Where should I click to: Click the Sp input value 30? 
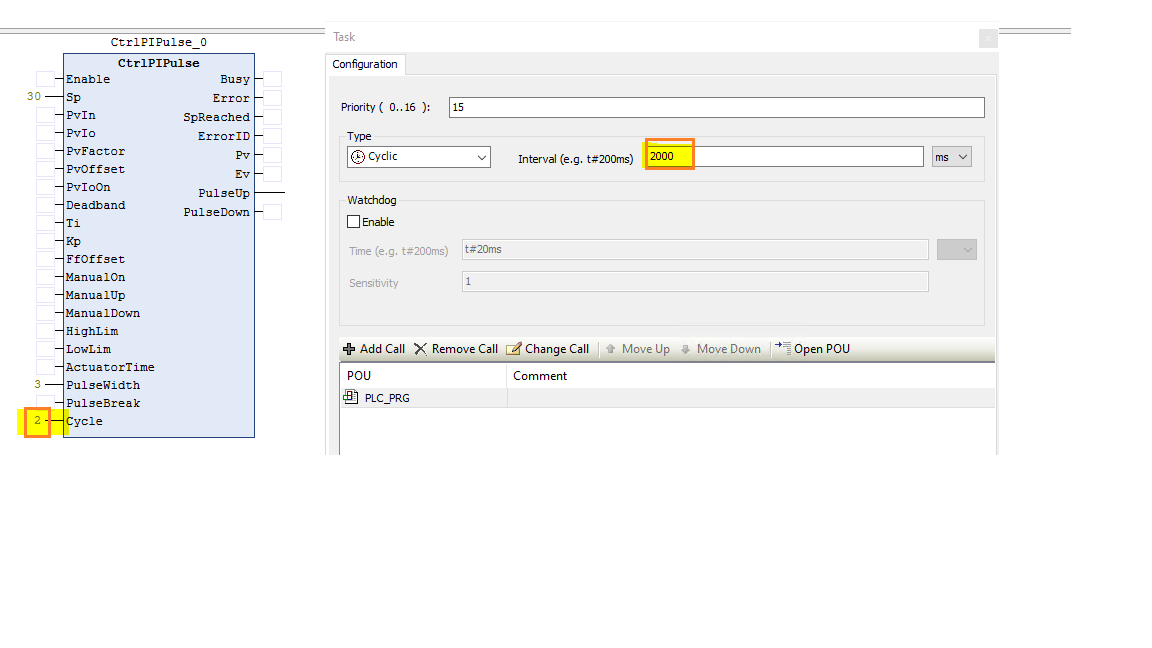coord(34,97)
